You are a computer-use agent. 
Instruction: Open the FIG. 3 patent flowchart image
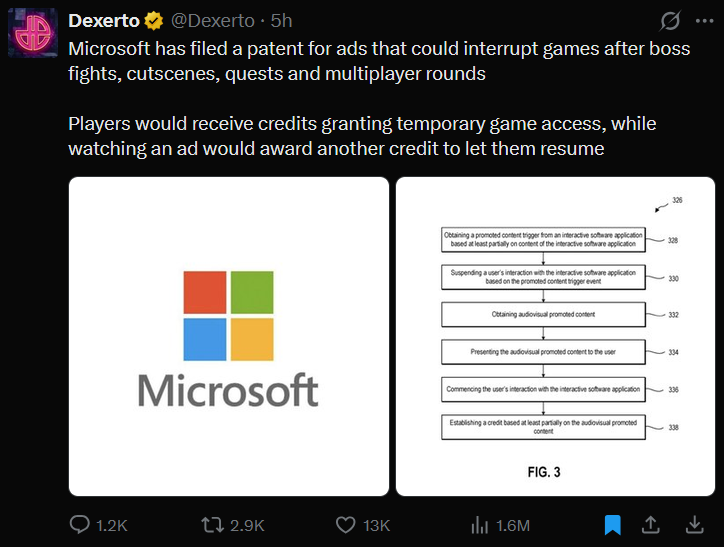tap(555, 337)
